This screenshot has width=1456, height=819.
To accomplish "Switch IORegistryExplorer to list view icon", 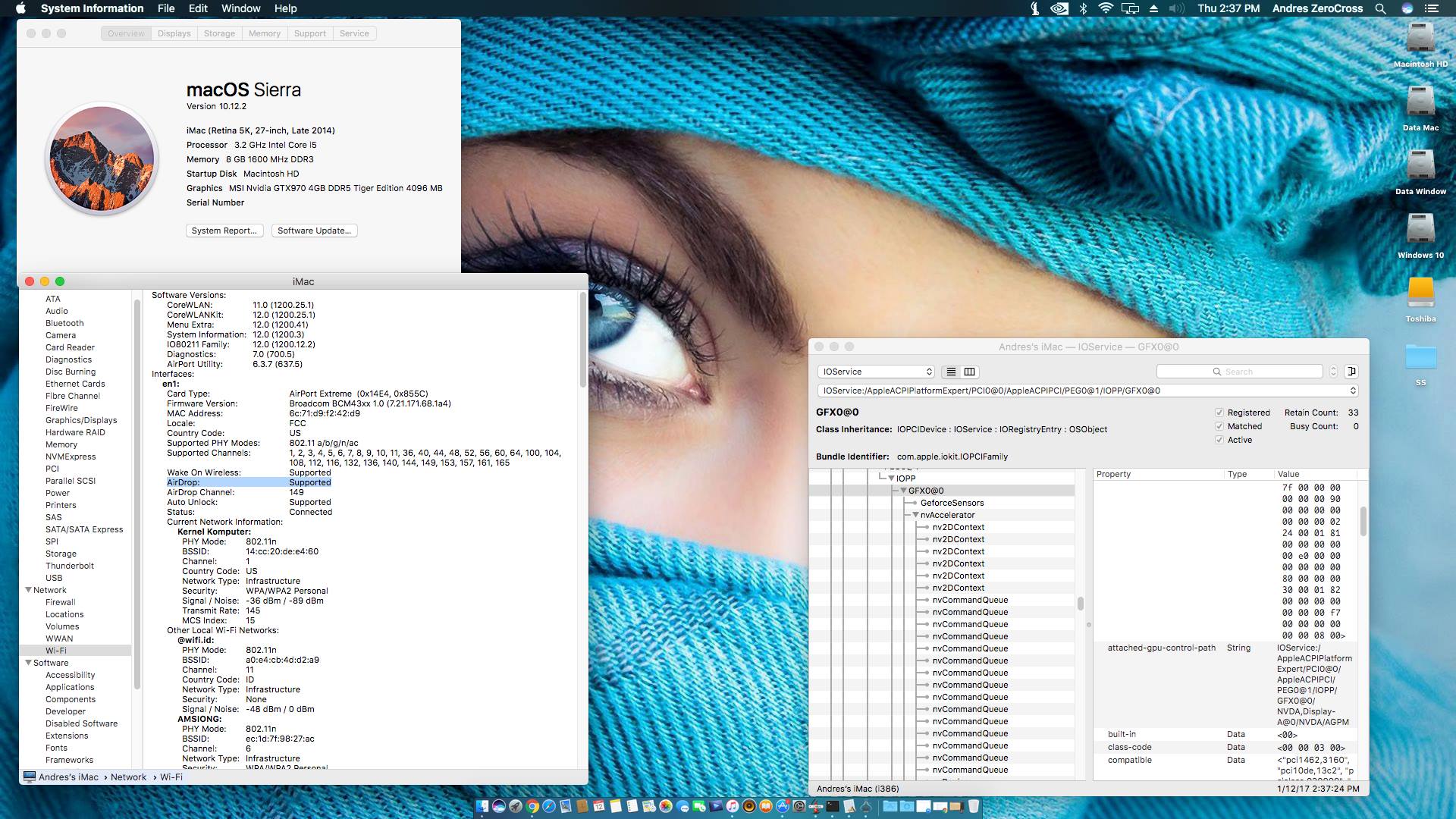I will tap(951, 372).
